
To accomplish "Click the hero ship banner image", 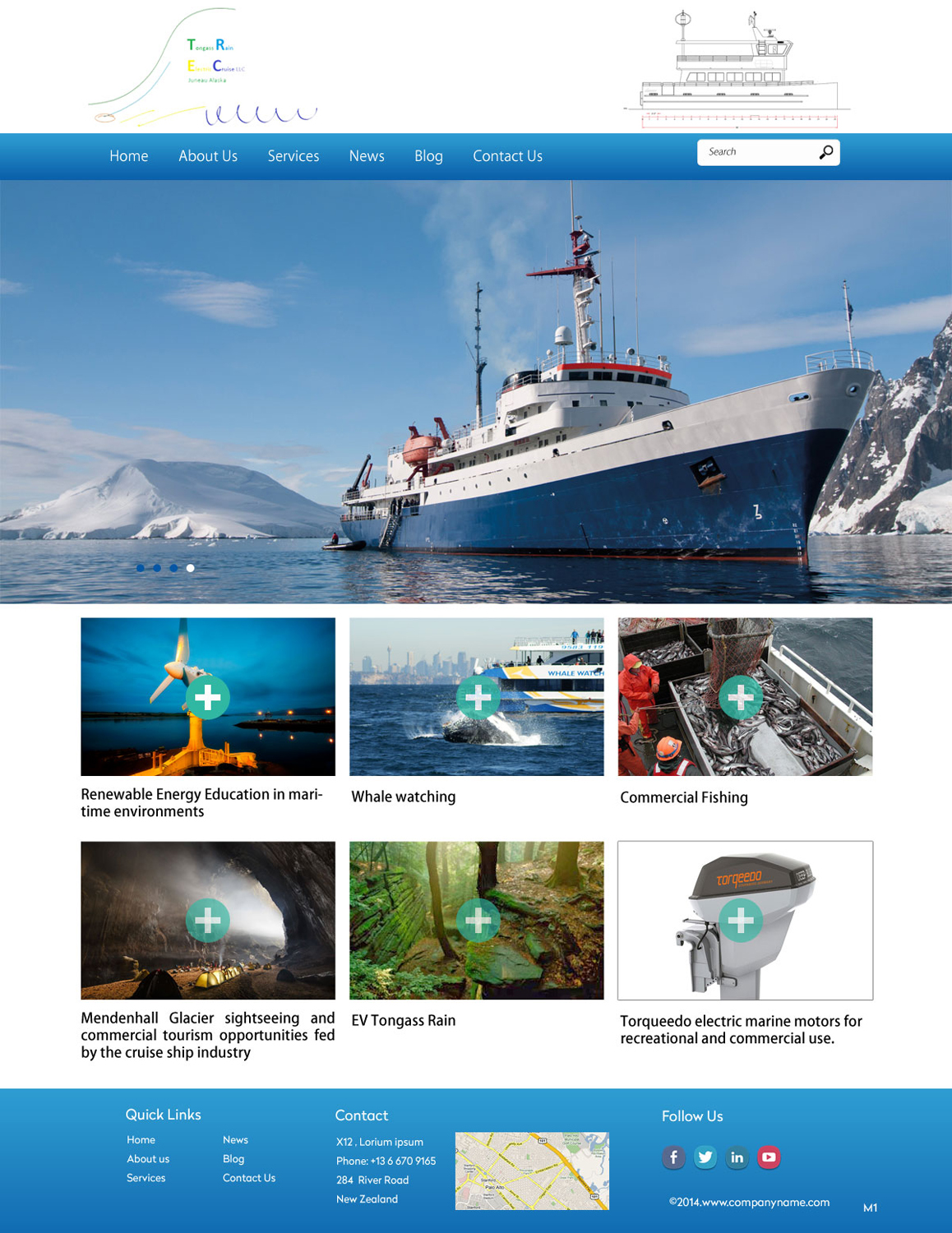I will 476,391.
